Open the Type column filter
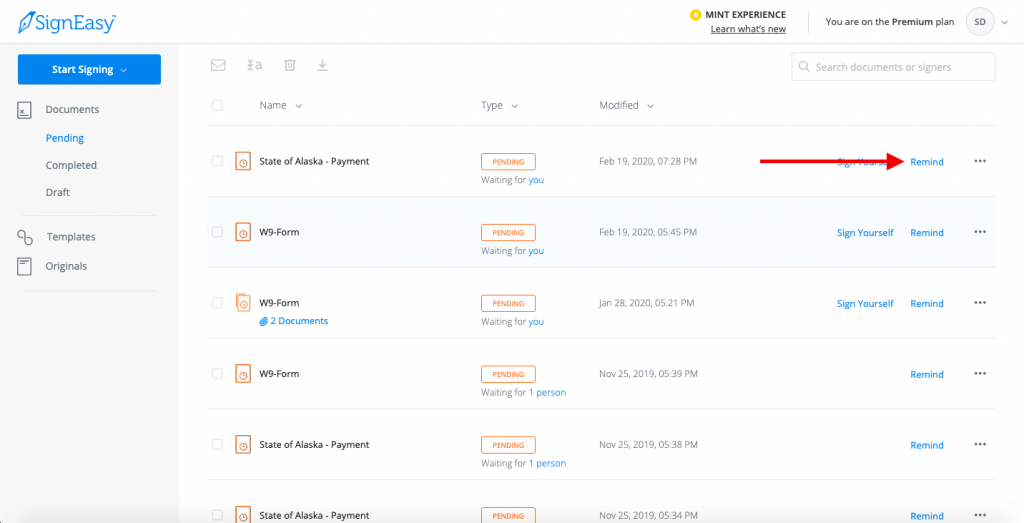The height and width of the screenshot is (523, 1024). click(500, 105)
